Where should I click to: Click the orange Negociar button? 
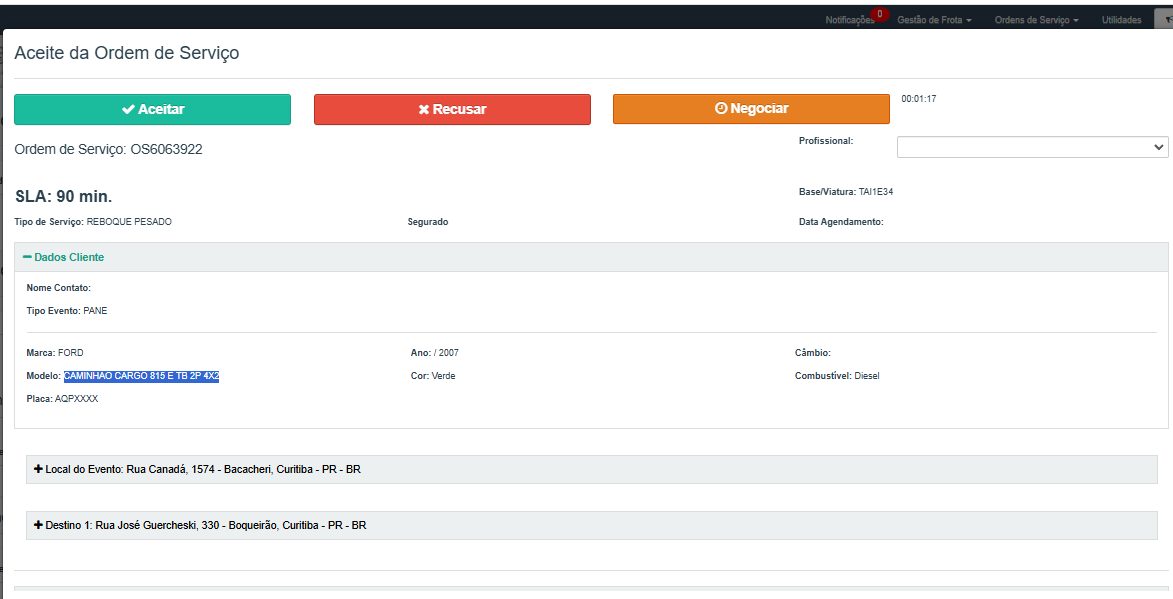pyautogui.click(x=751, y=109)
